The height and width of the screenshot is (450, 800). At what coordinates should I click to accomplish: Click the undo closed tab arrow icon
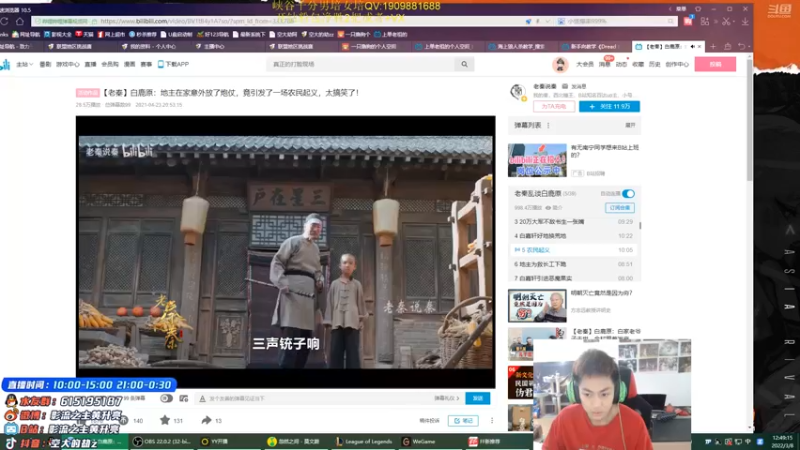click(741, 46)
